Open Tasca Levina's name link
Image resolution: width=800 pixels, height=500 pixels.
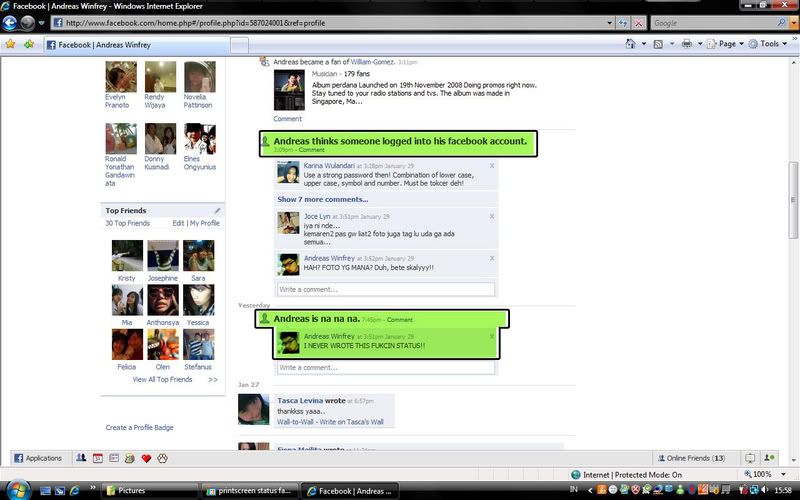pyautogui.click(x=300, y=401)
